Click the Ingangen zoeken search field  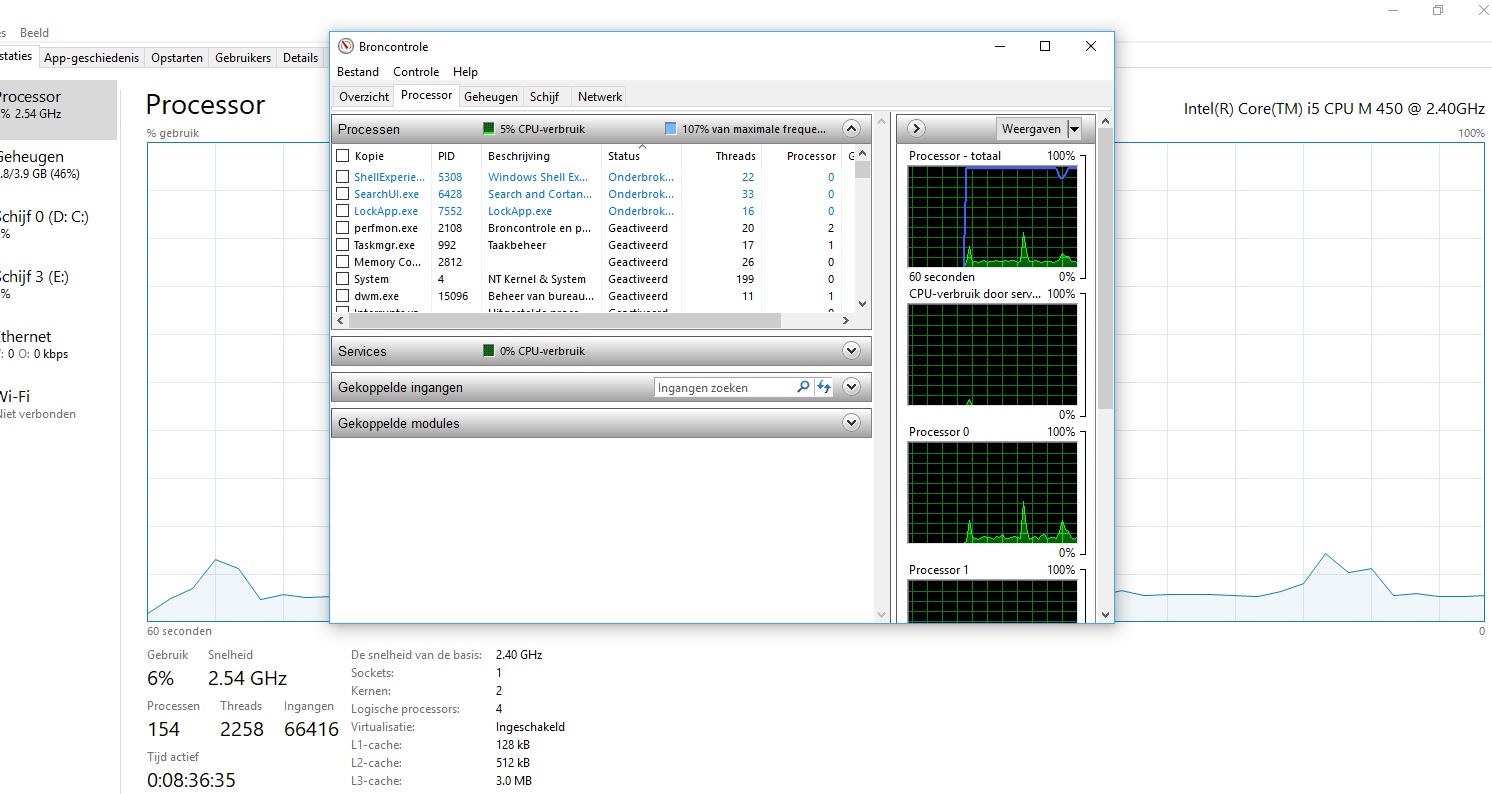[x=724, y=388]
